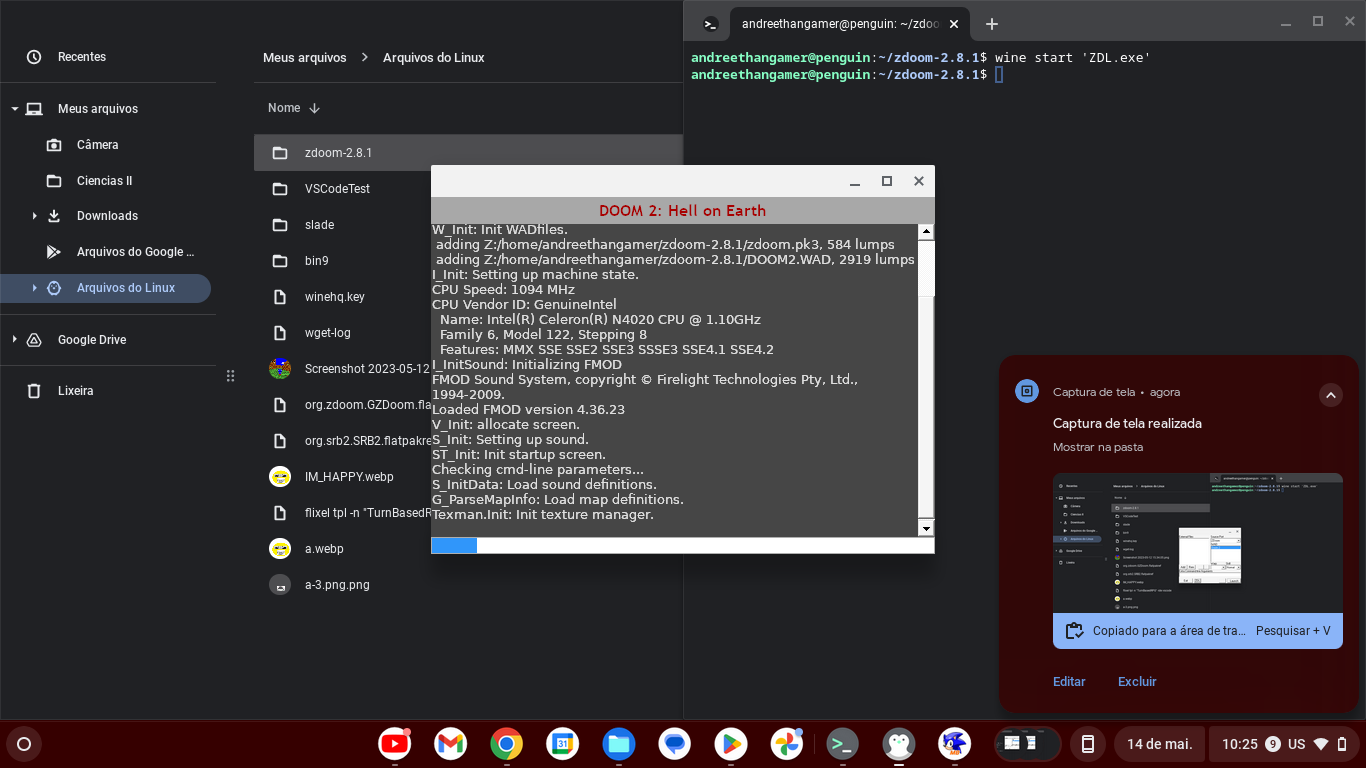Open the Files app shelf icon
Viewport: 1366px width, 768px height.
point(619,744)
